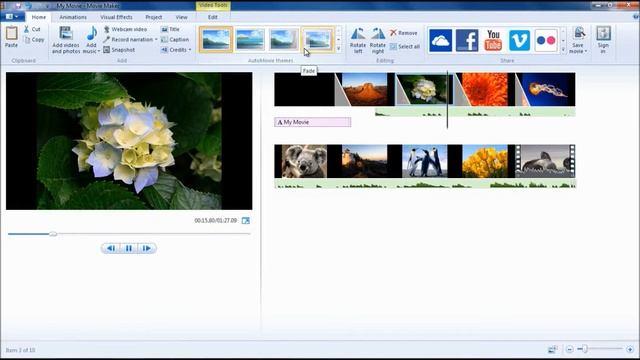
Task: Switch to the Home tab
Action: (x=39, y=17)
